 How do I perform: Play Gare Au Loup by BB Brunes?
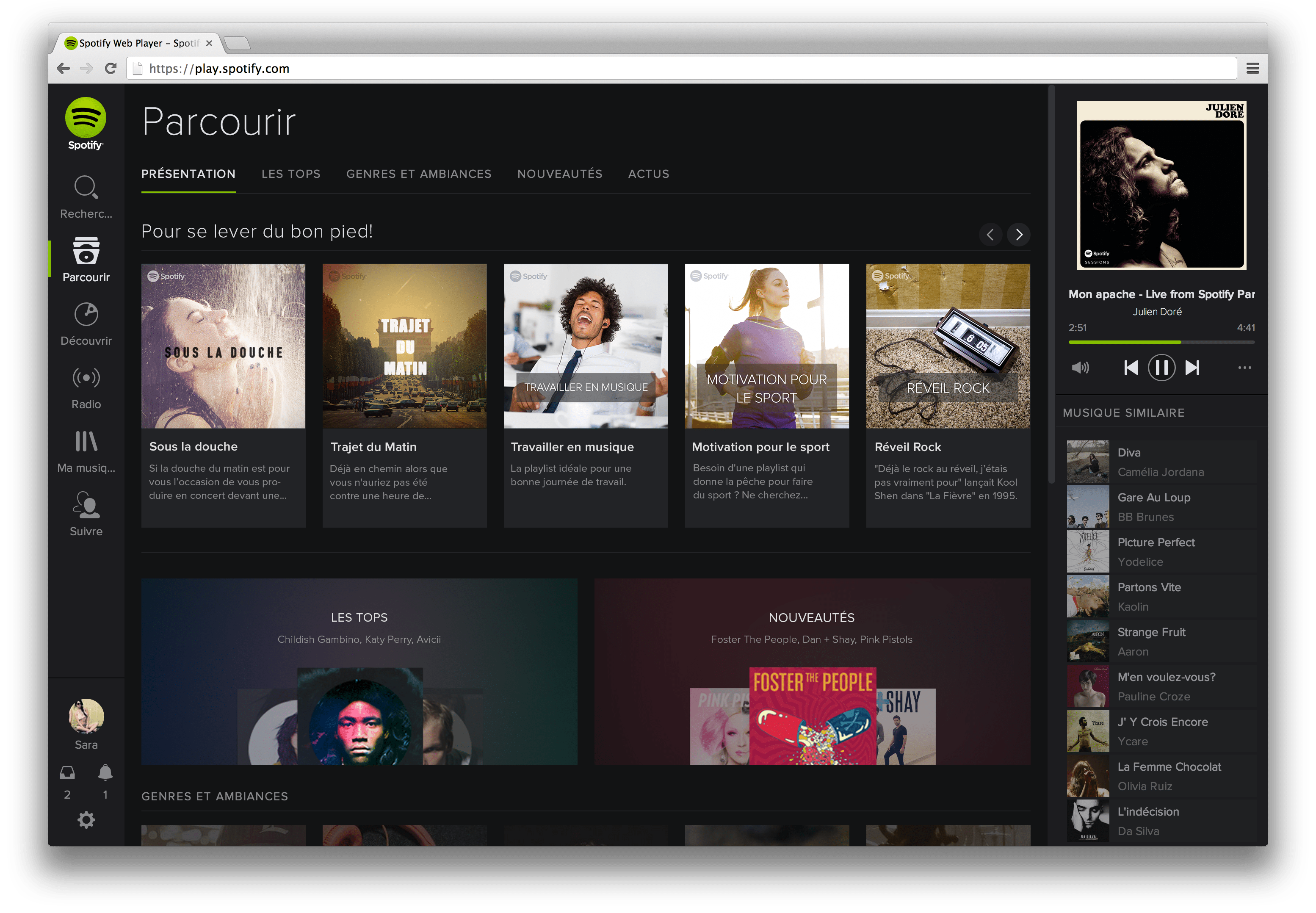pyautogui.click(x=1161, y=507)
